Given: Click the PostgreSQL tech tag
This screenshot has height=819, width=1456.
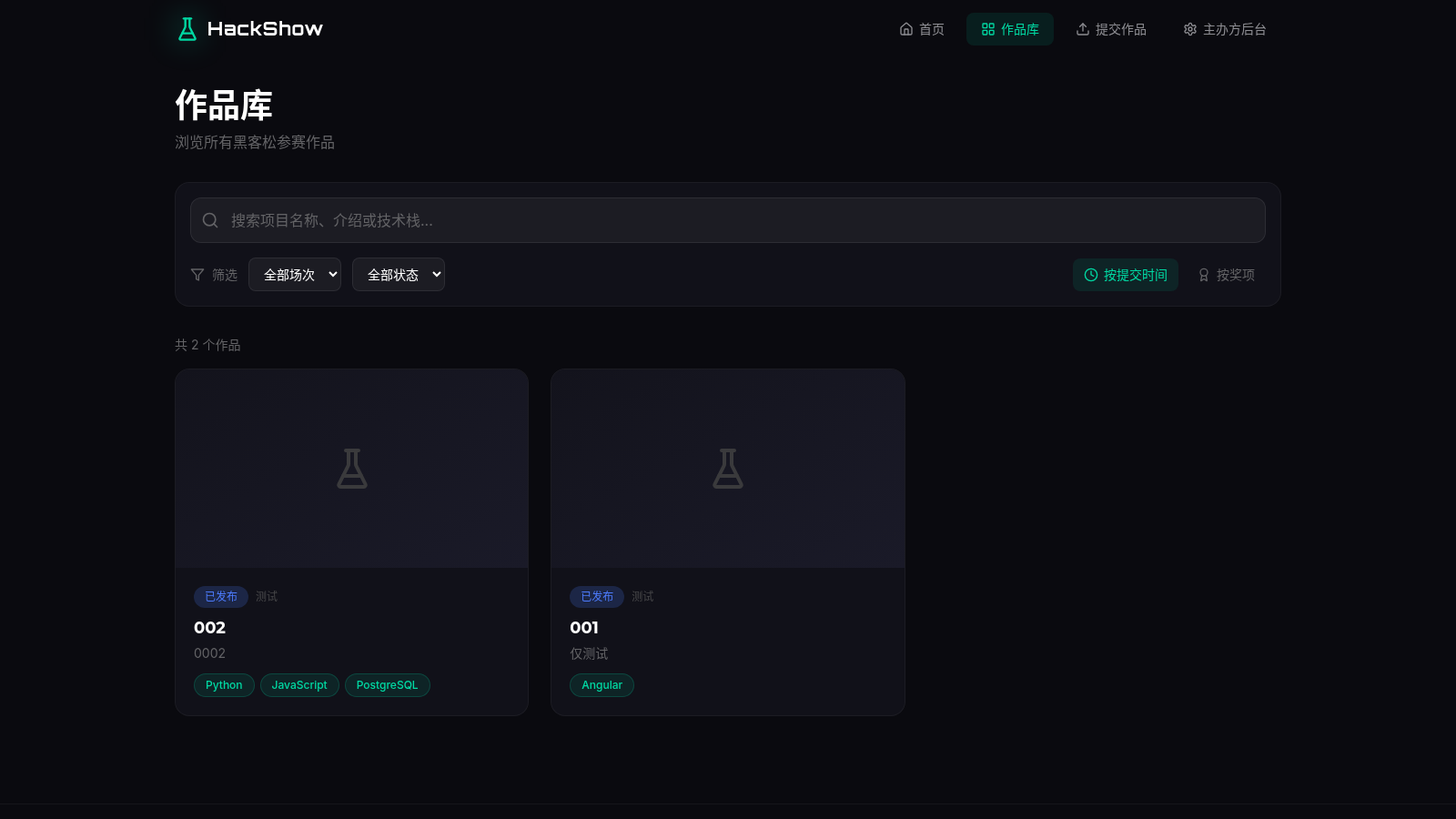Looking at the screenshot, I should pos(388,685).
